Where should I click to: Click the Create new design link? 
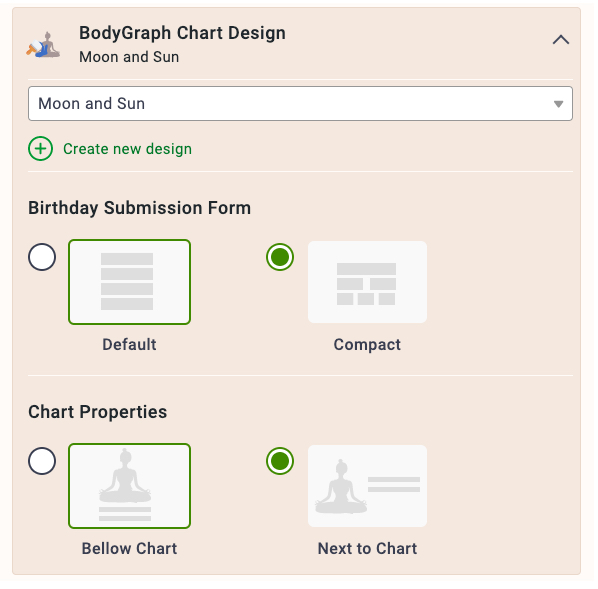(x=127, y=149)
